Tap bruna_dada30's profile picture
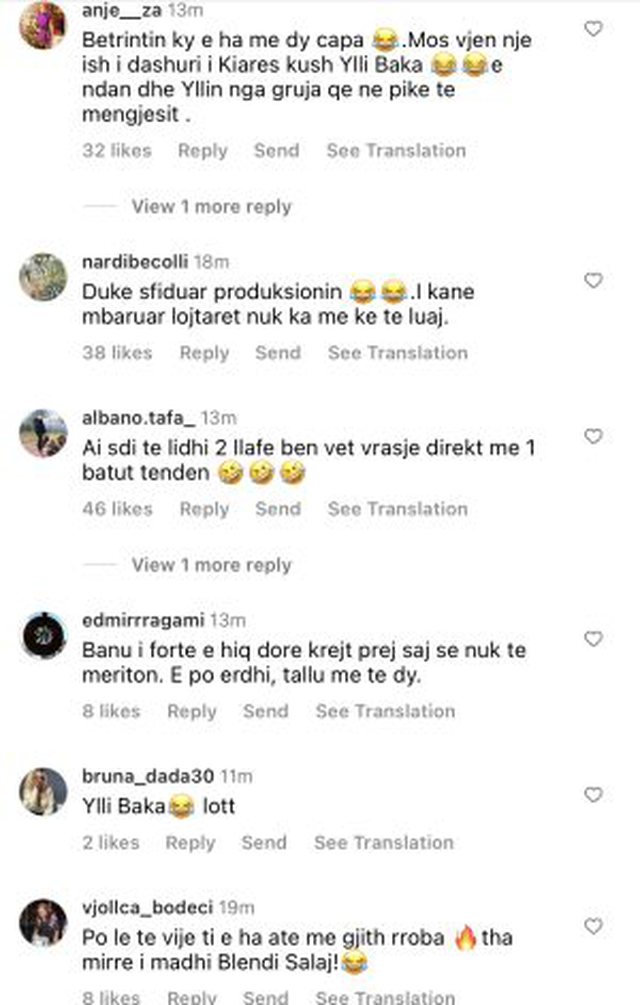This screenshot has width=640, height=1005. pyautogui.click(x=43, y=791)
